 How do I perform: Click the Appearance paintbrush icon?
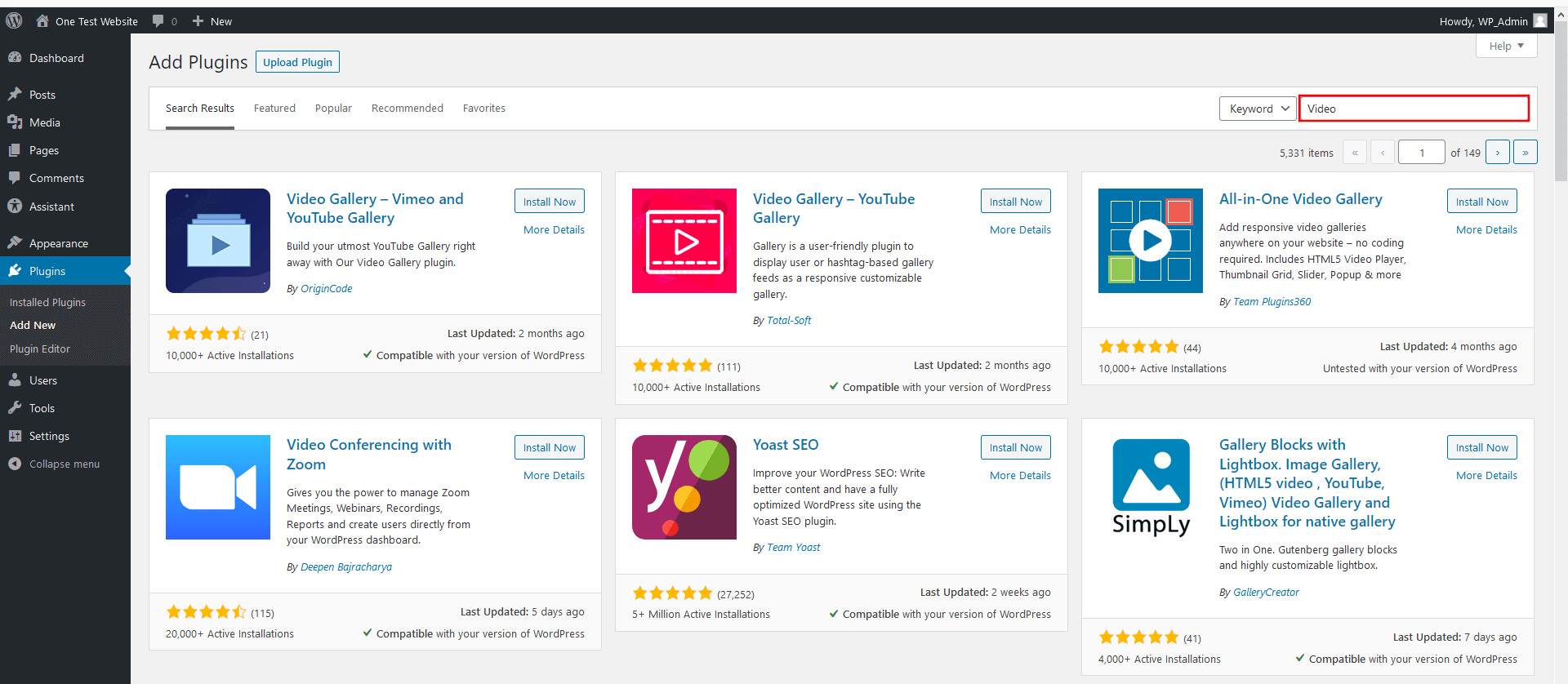click(x=15, y=243)
